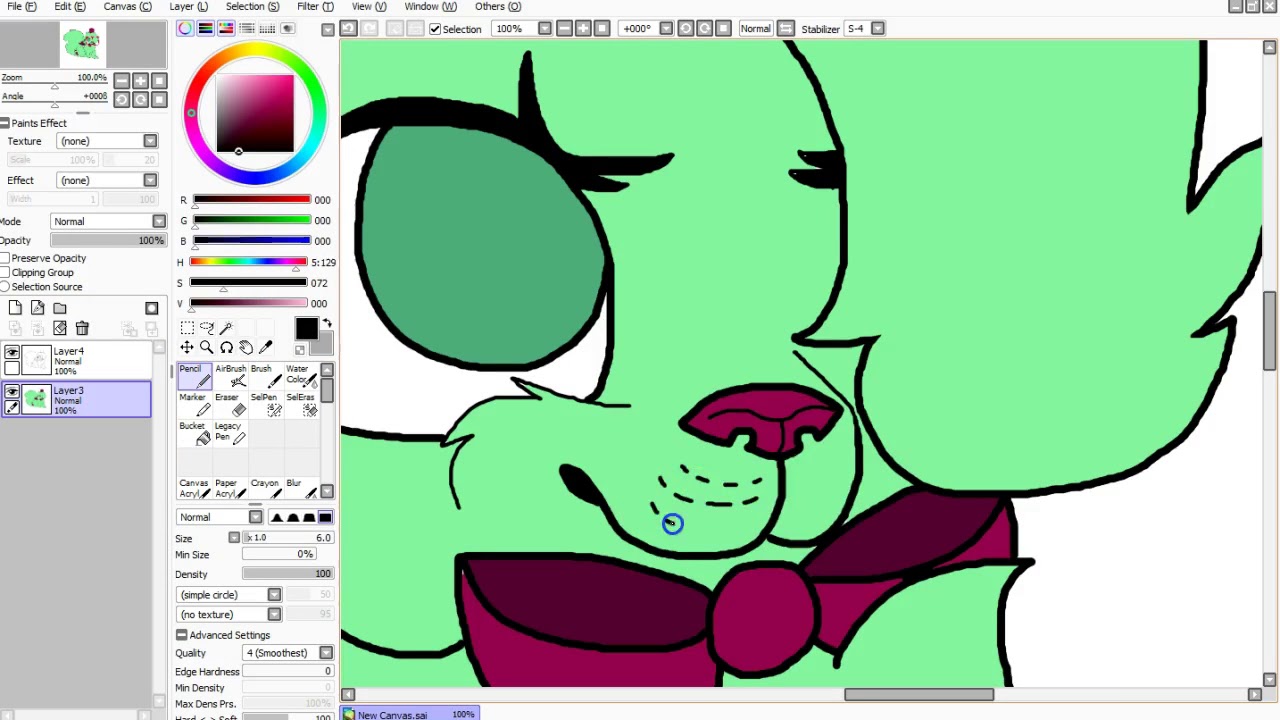Hide Layer3 using its eye icon
Viewport: 1280px width, 720px height.
12,392
